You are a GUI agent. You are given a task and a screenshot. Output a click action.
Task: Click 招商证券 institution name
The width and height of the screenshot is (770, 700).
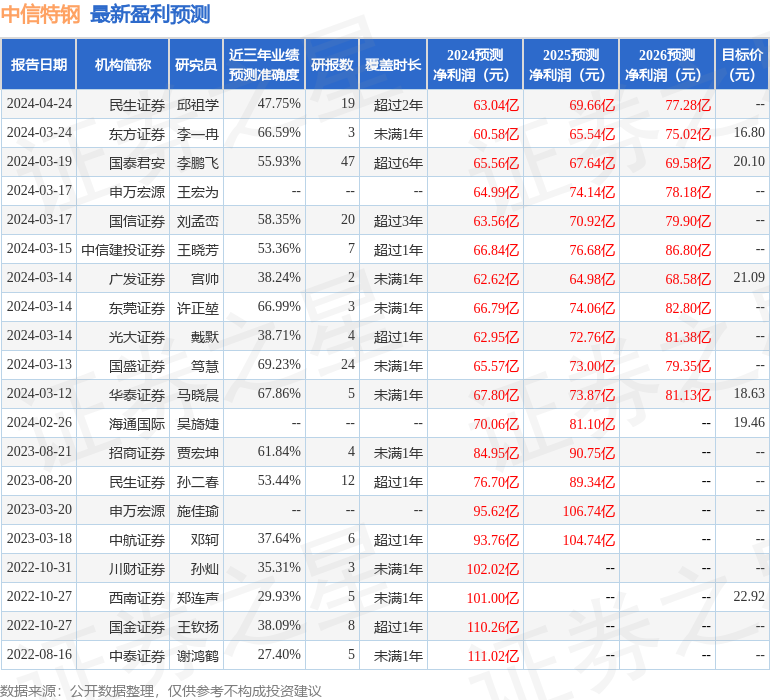pyautogui.click(x=137, y=452)
